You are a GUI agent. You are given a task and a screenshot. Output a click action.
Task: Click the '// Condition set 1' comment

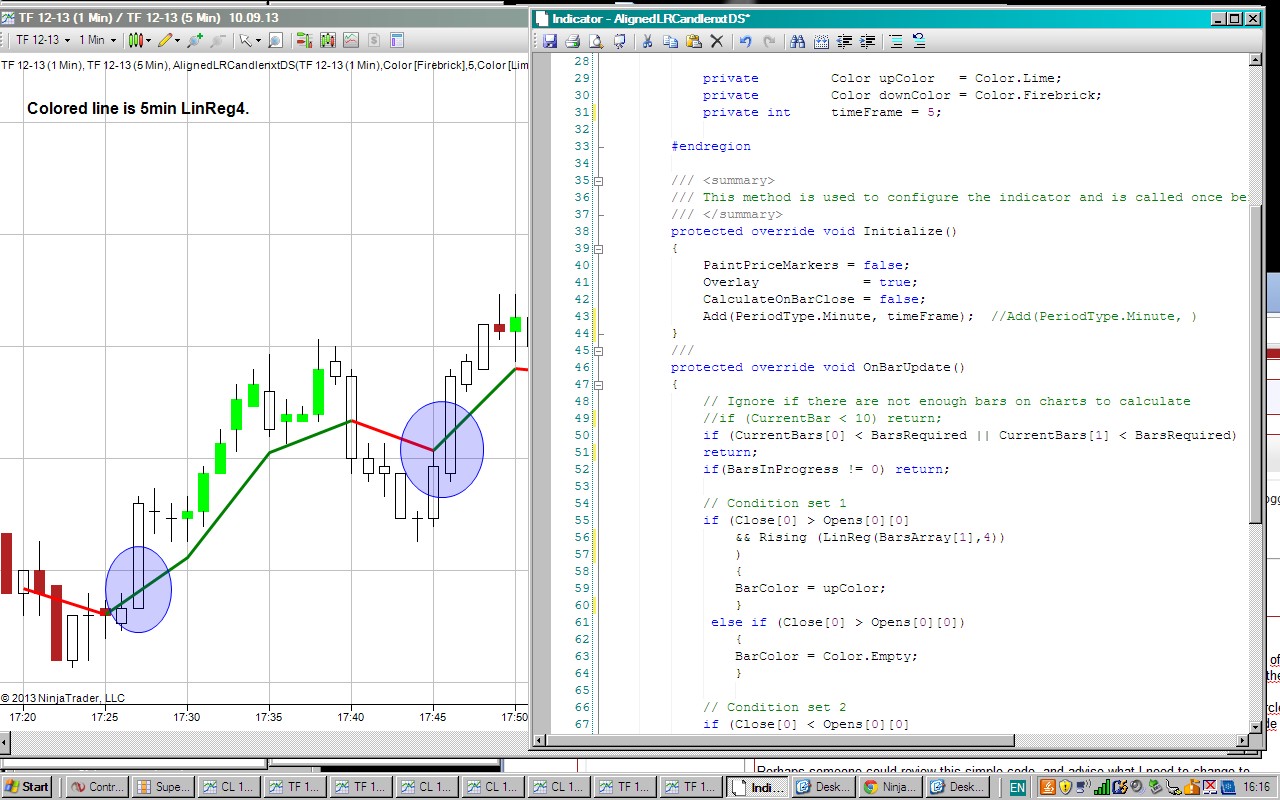pyautogui.click(x=774, y=503)
